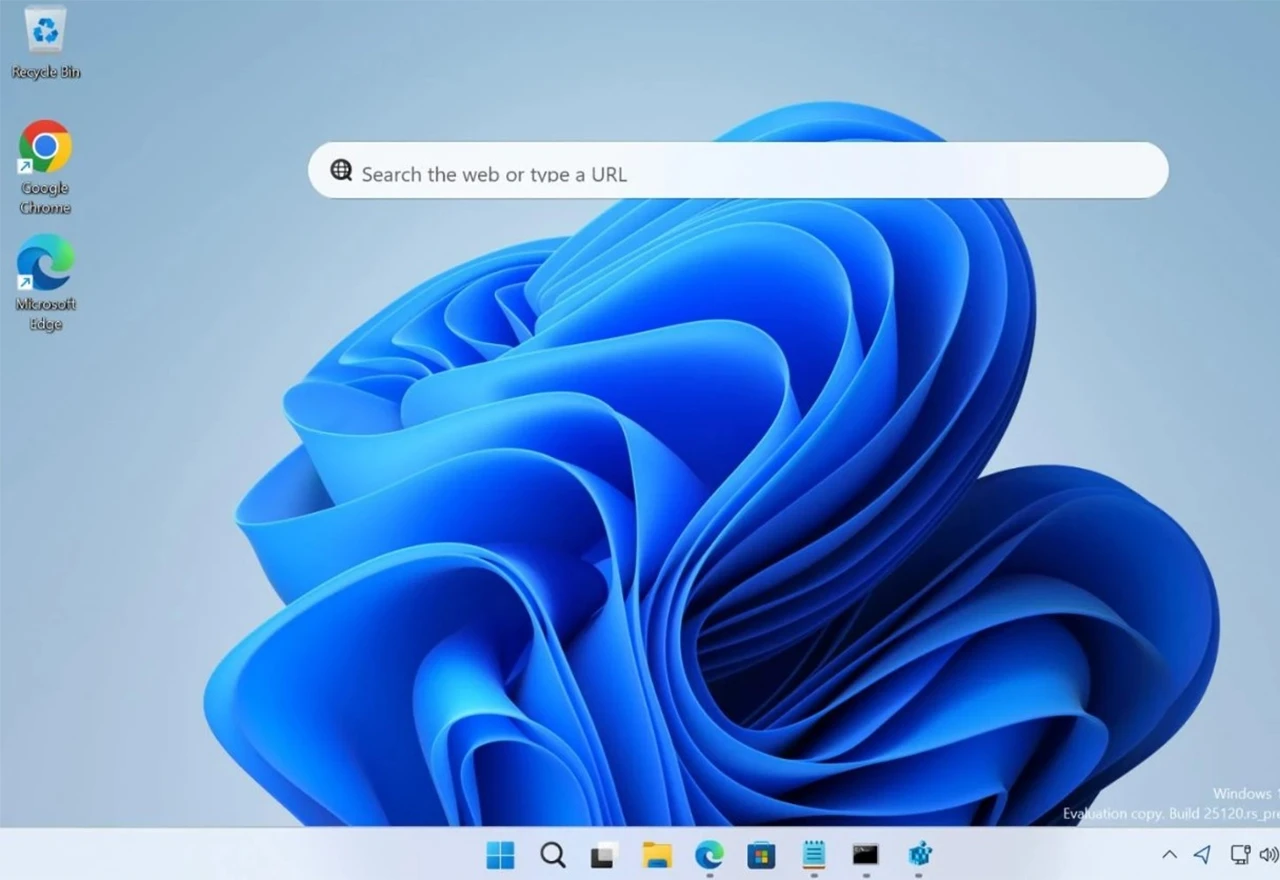Open the volume speaker tray icon
The width and height of the screenshot is (1280, 880).
point(1269,855)
